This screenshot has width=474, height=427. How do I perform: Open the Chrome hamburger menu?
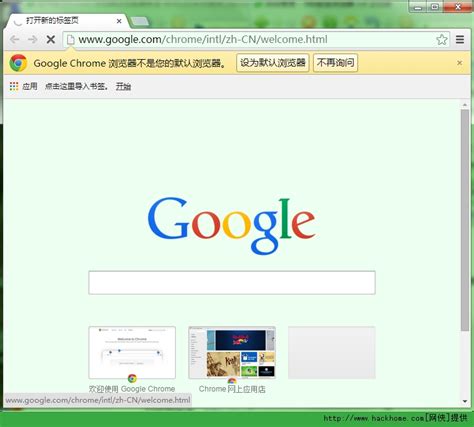[460, 40]
